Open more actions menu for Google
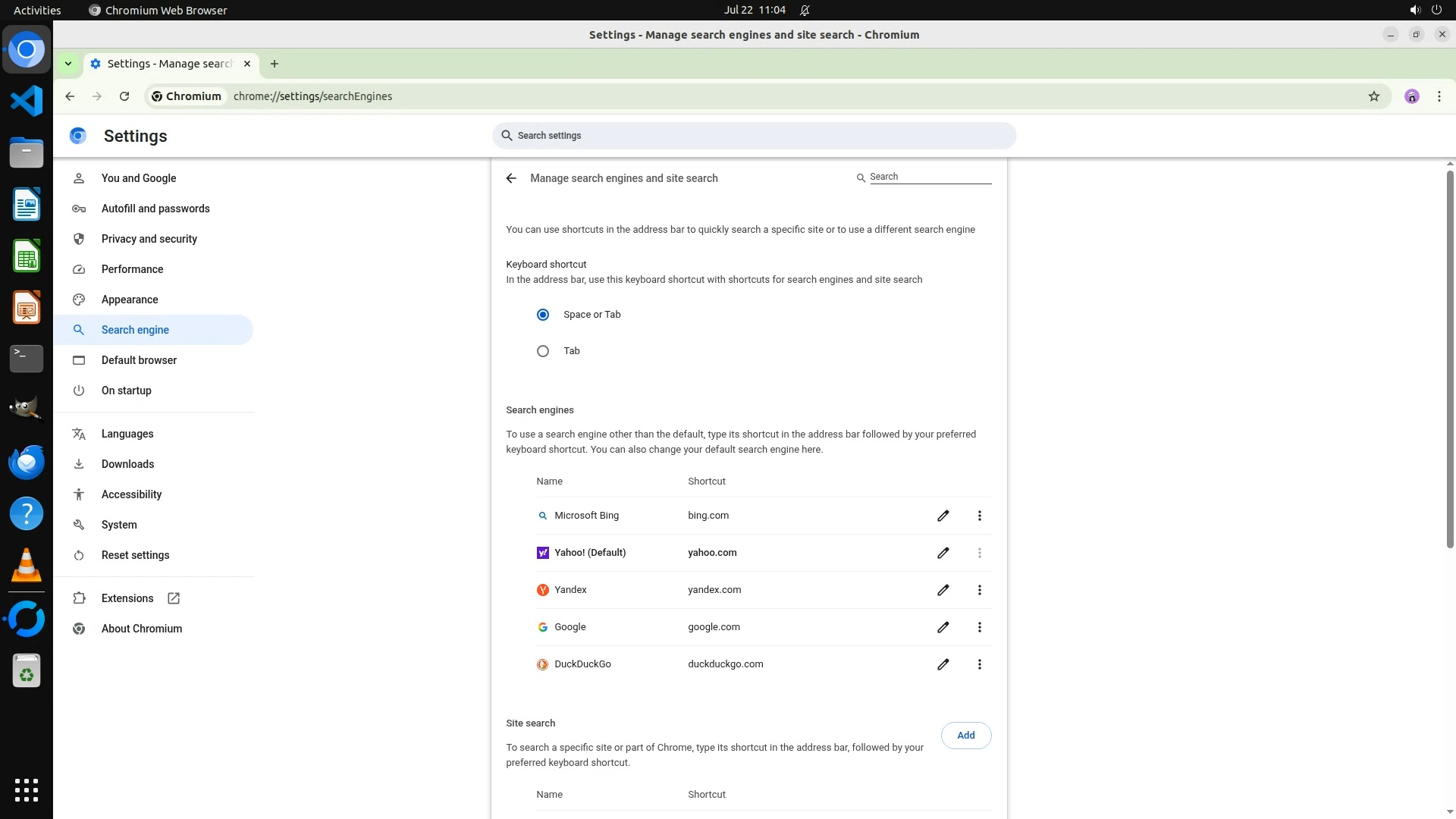 pyautogui.click(x=979, y=627)
